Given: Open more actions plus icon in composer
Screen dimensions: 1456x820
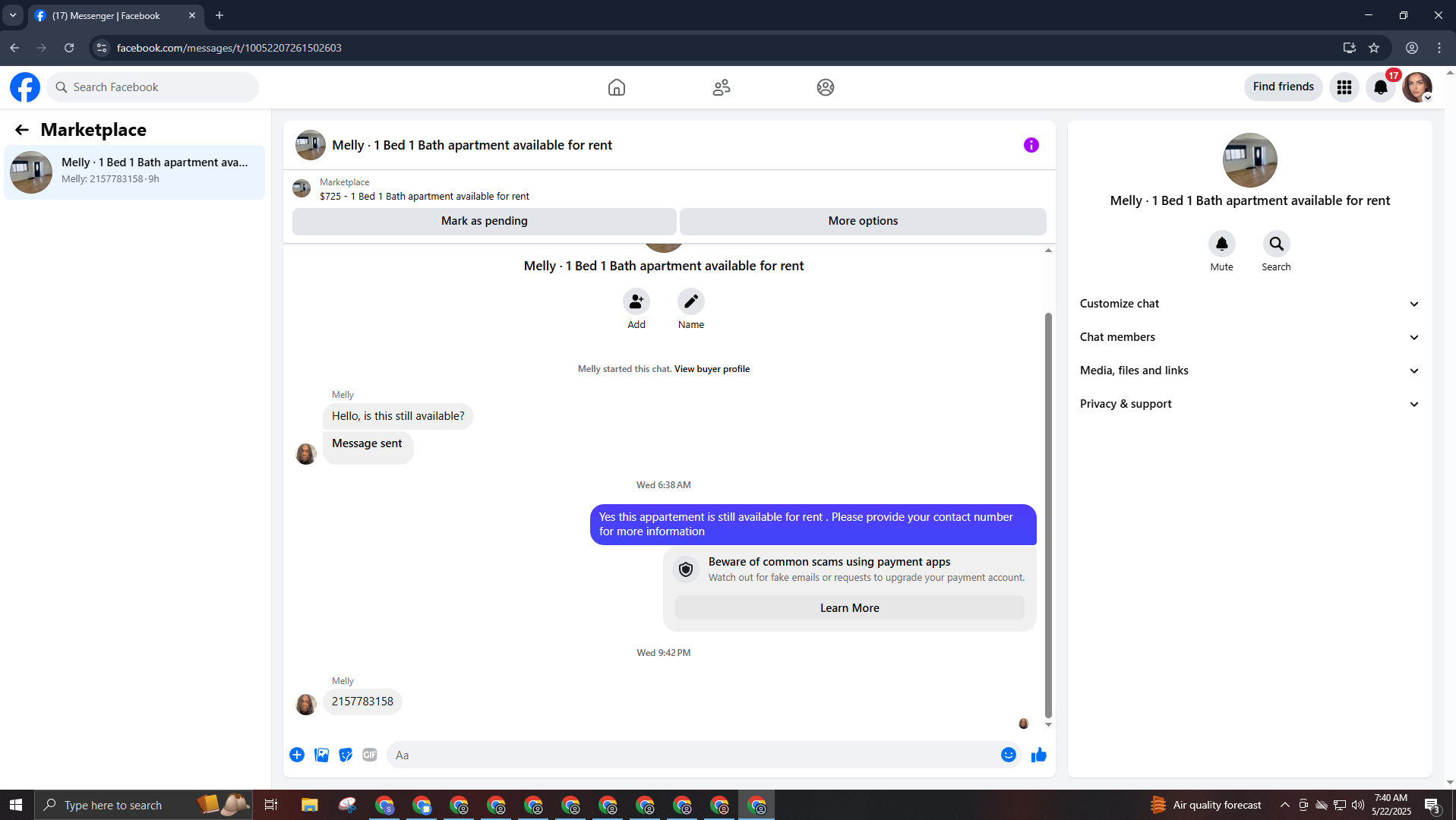Looking at the screenshot, I should tap(297, 755).
